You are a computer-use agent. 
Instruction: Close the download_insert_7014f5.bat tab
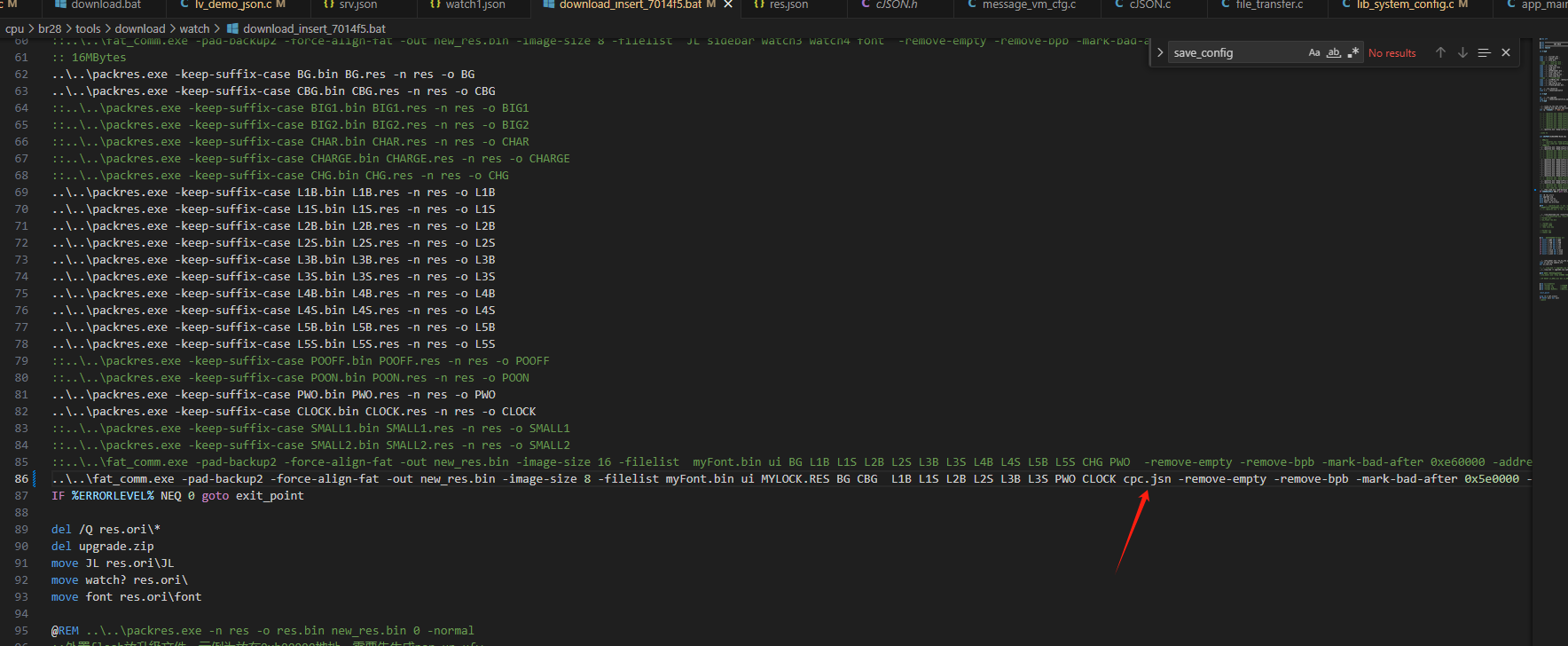tap(728, 5)
